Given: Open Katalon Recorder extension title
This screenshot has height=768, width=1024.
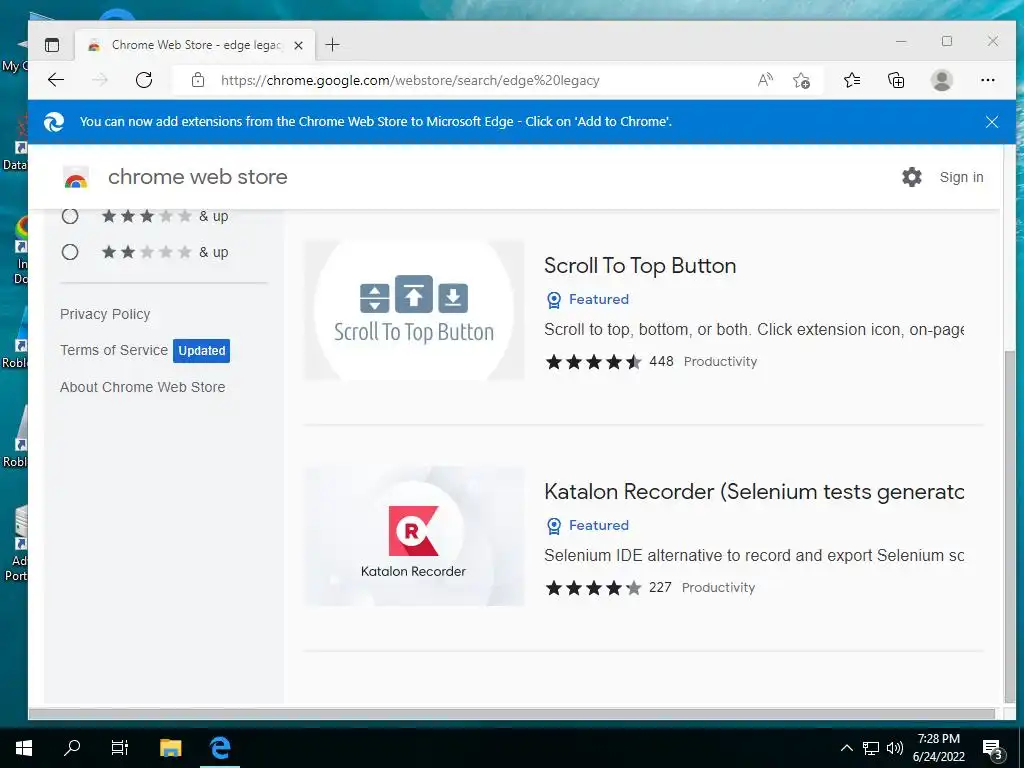Looking at the screenshot, I should pyautogui.click(x=754, y=492).
